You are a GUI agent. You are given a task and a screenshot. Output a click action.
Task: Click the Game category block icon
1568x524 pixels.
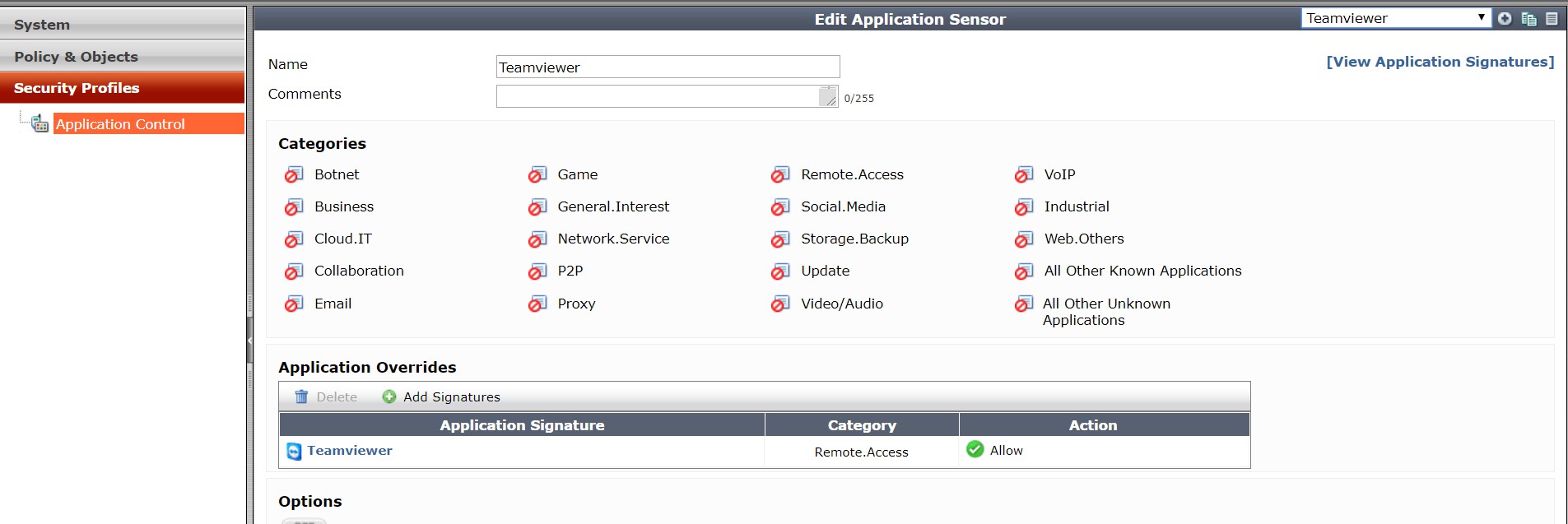coord(537,175)
